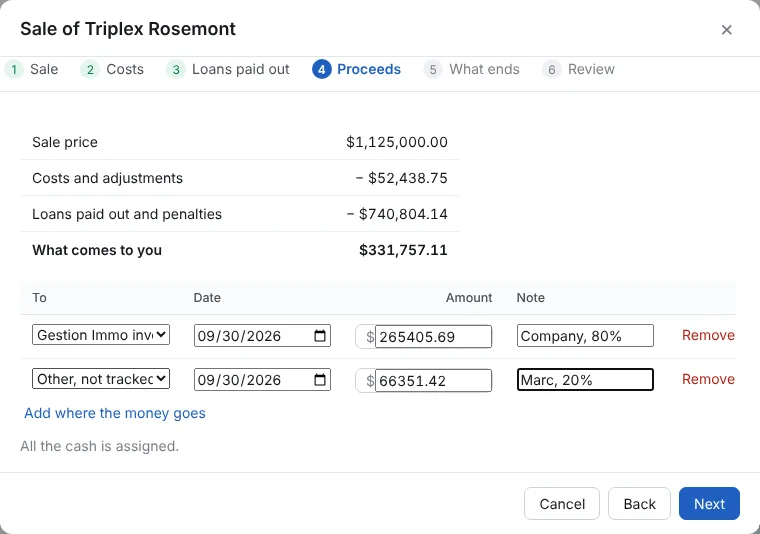Remove the Company 80% payout row

pyautogui.click(x=708, y=335)
